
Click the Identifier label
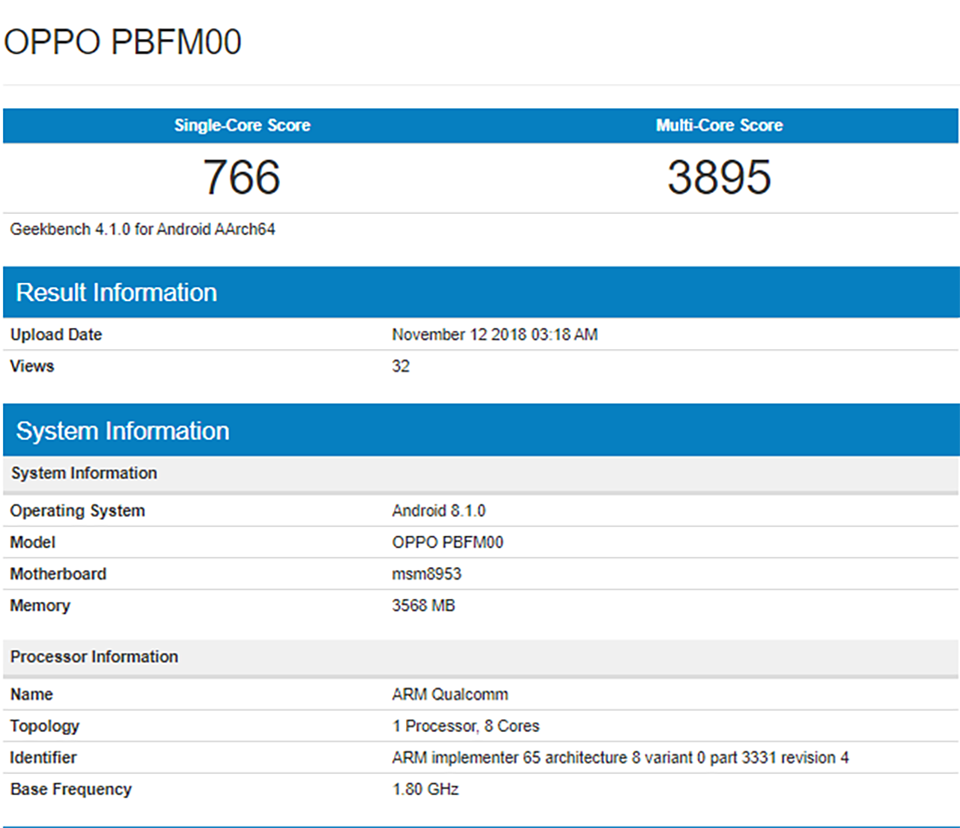(x=43, y=758)
